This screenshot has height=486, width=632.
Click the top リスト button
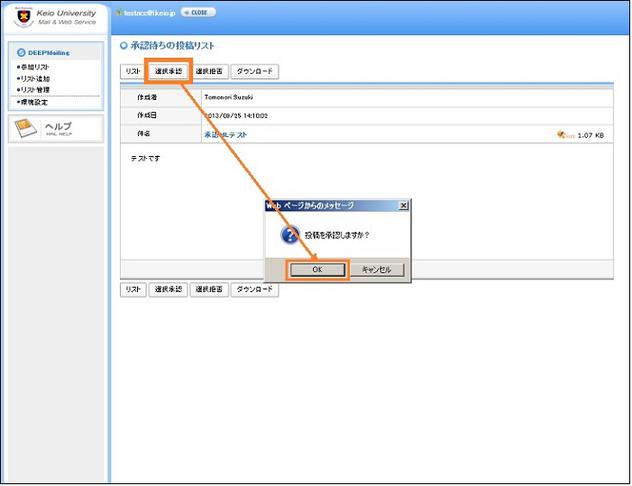[132, 72]
